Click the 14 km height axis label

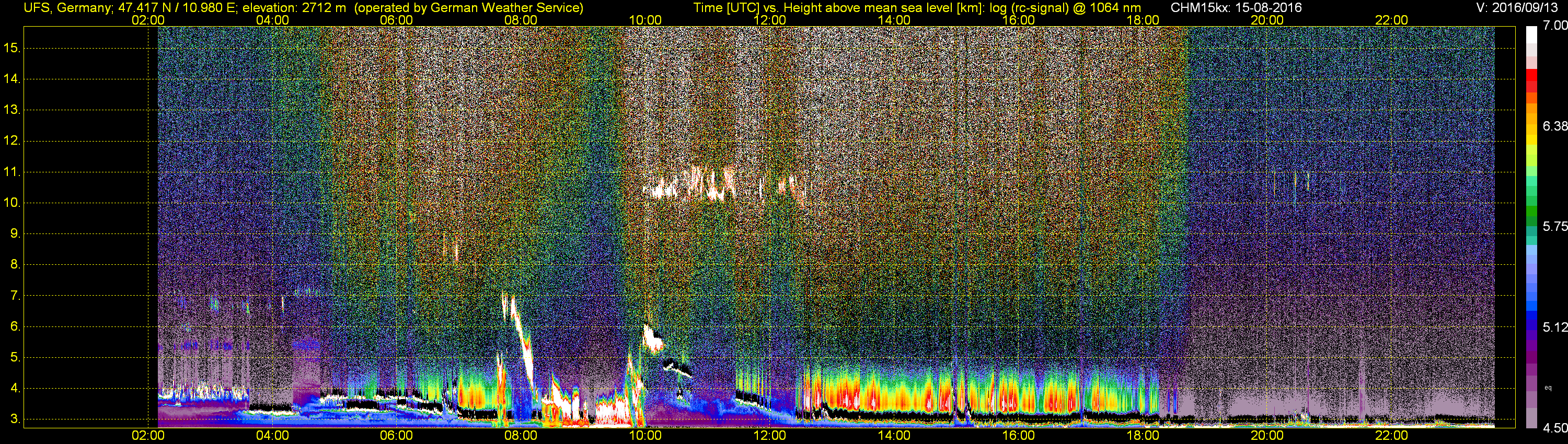(12, 79)
